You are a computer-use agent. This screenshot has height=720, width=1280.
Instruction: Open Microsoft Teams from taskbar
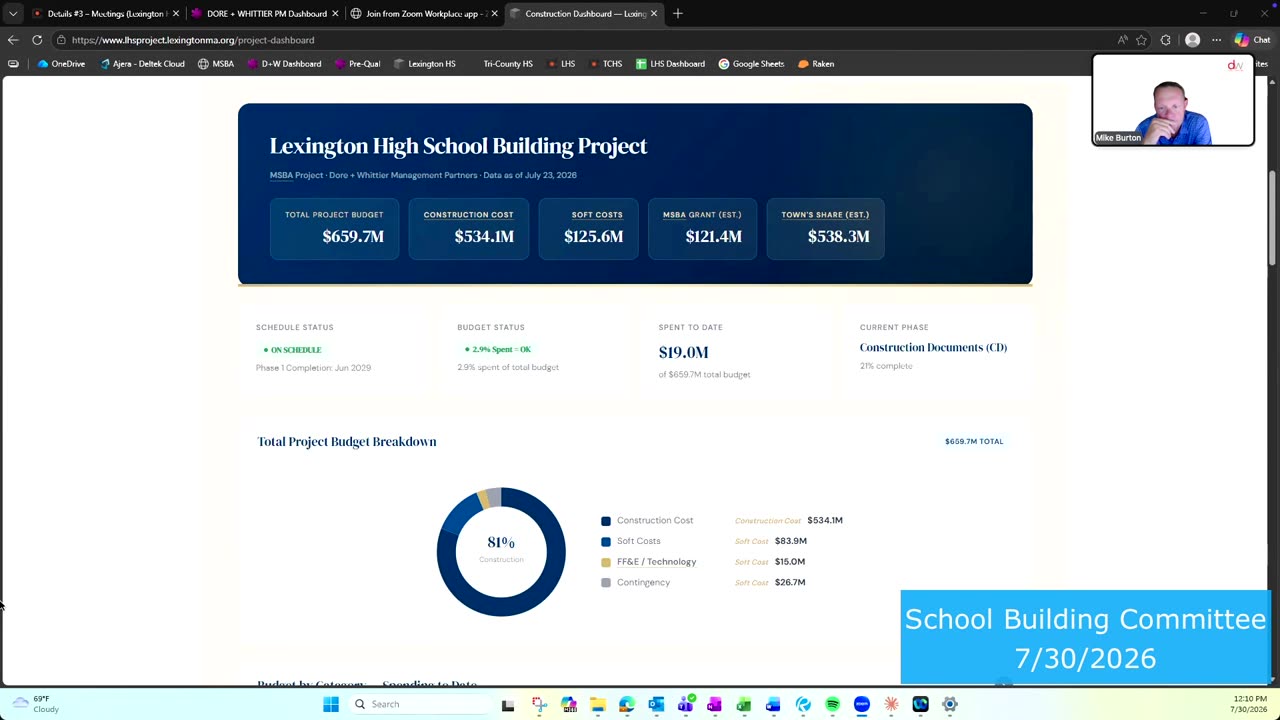coord(685,704)
